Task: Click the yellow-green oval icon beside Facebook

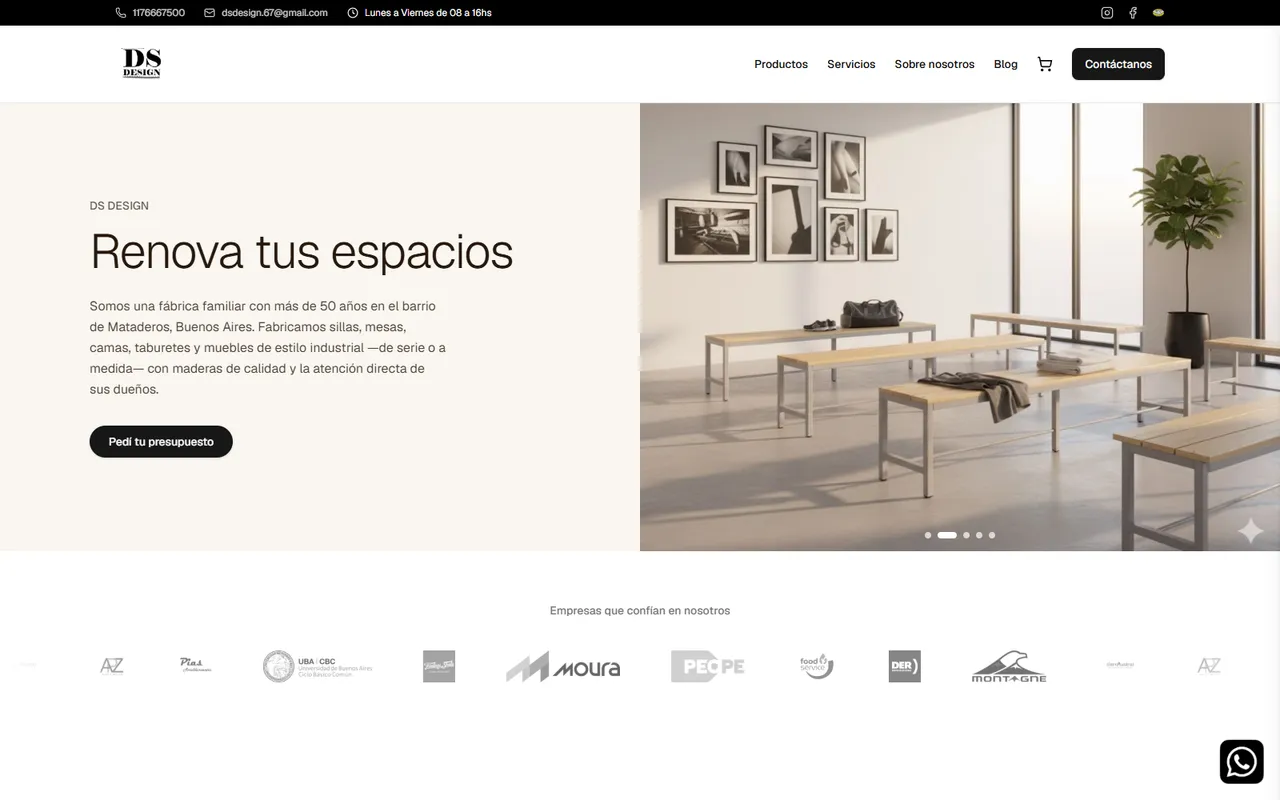Action: 1158,13
